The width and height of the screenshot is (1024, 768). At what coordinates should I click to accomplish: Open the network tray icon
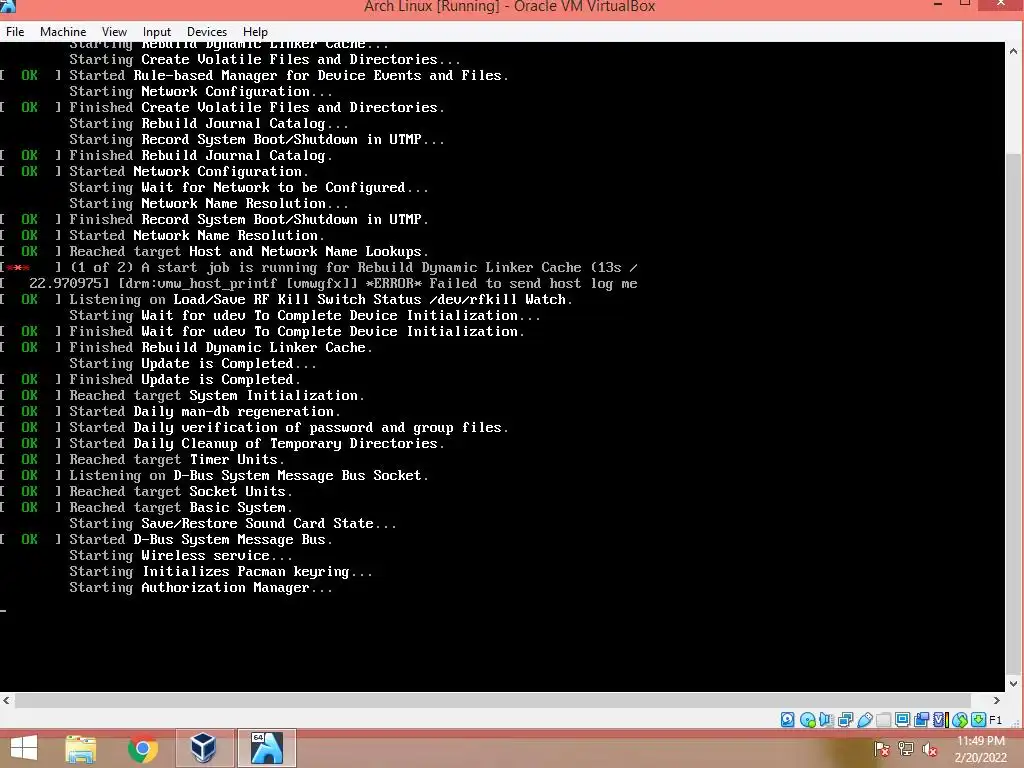click(x=906, y=749)
